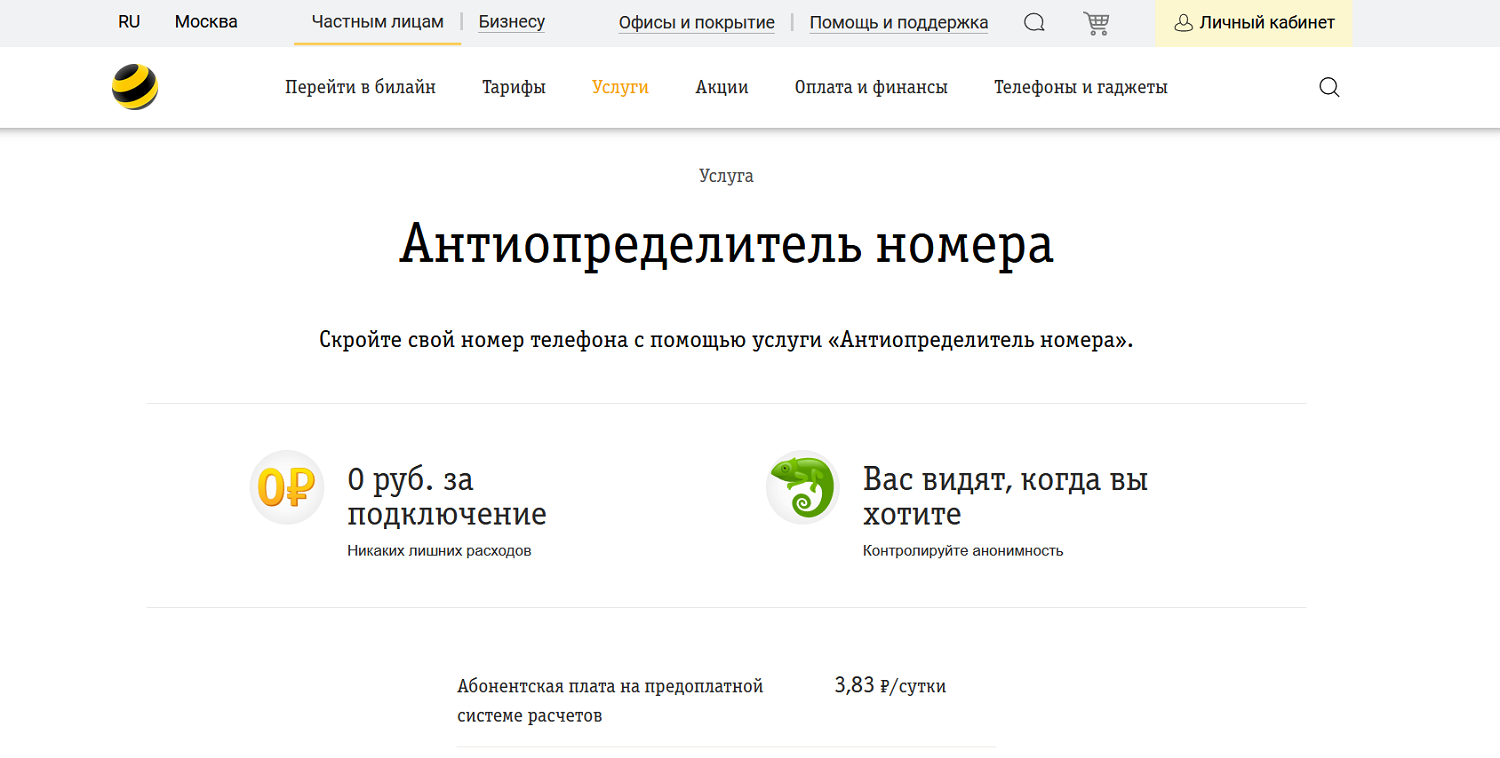Open the shopping cart icon
The image size is (1500, 758).
coord(1096,23)
